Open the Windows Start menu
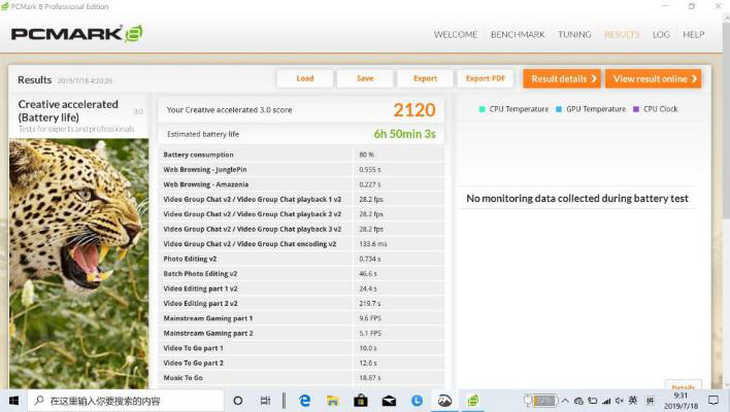The height and width of the screenshot is (412, 730). coord(13,401)
